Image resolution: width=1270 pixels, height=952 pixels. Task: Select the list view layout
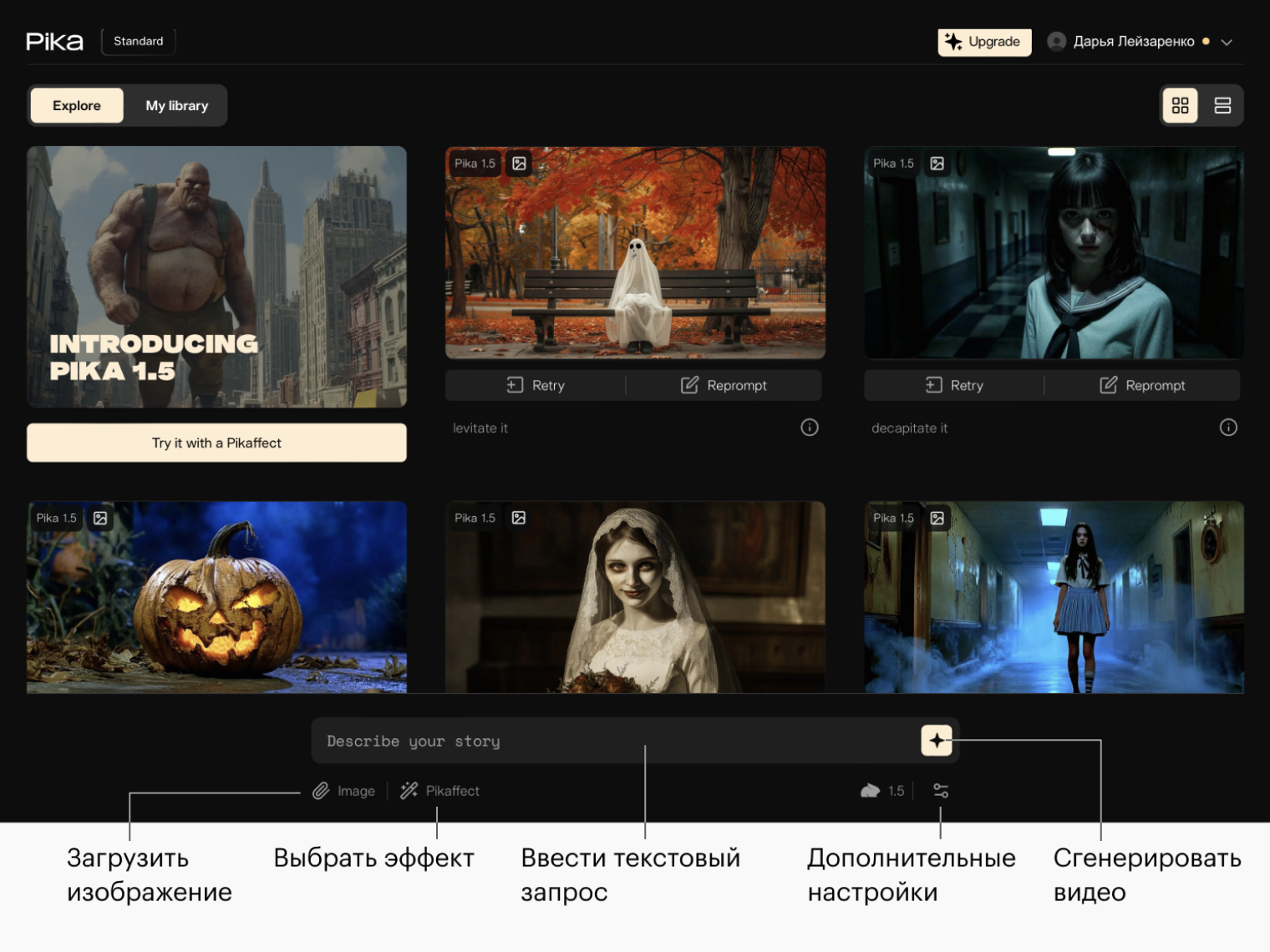pyautogui.click(x=1222, y=105)
